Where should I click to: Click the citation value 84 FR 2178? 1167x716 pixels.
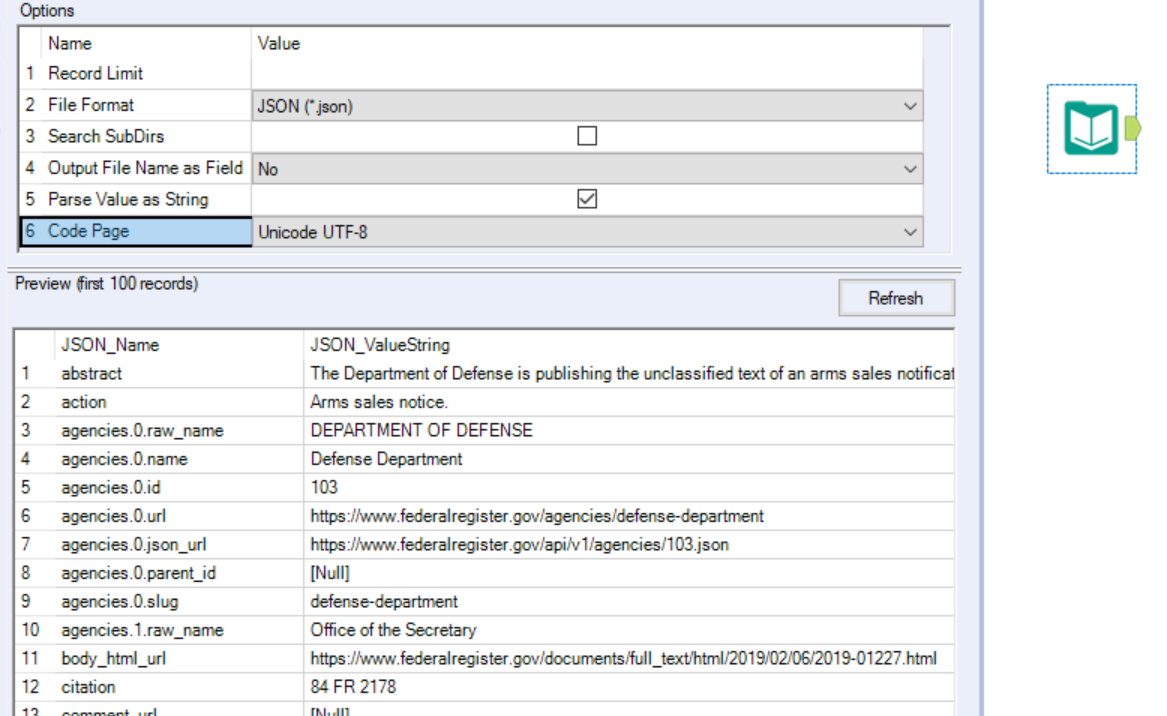[x=345, y=686]
